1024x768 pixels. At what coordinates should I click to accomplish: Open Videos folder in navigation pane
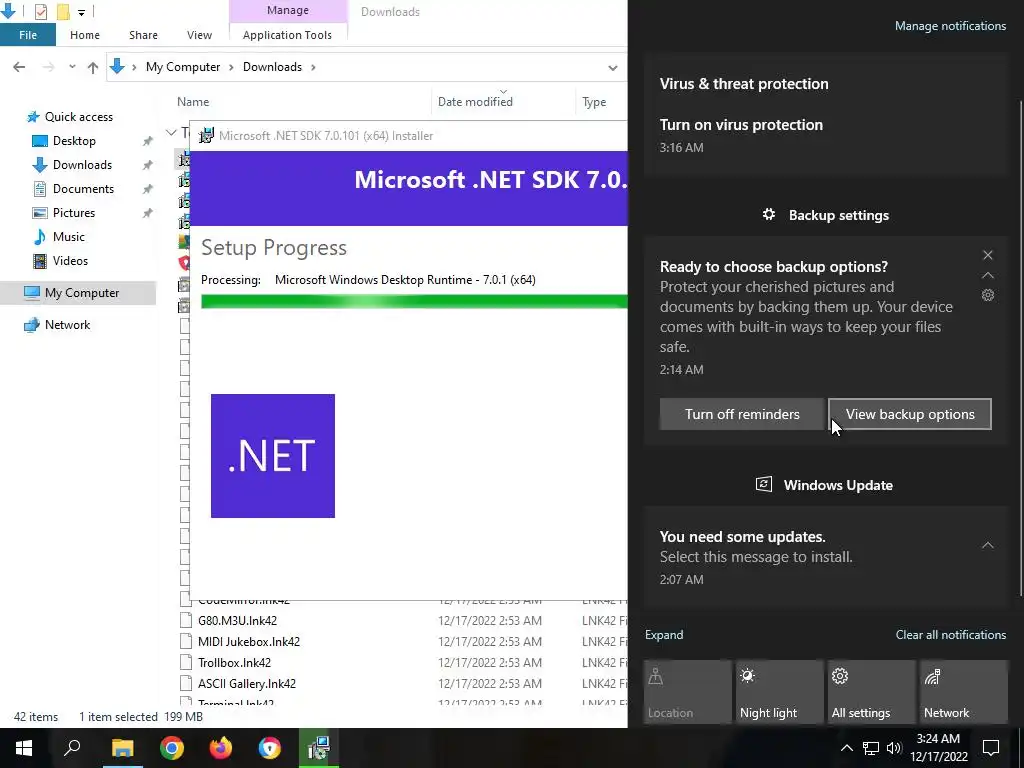(70, 261)
